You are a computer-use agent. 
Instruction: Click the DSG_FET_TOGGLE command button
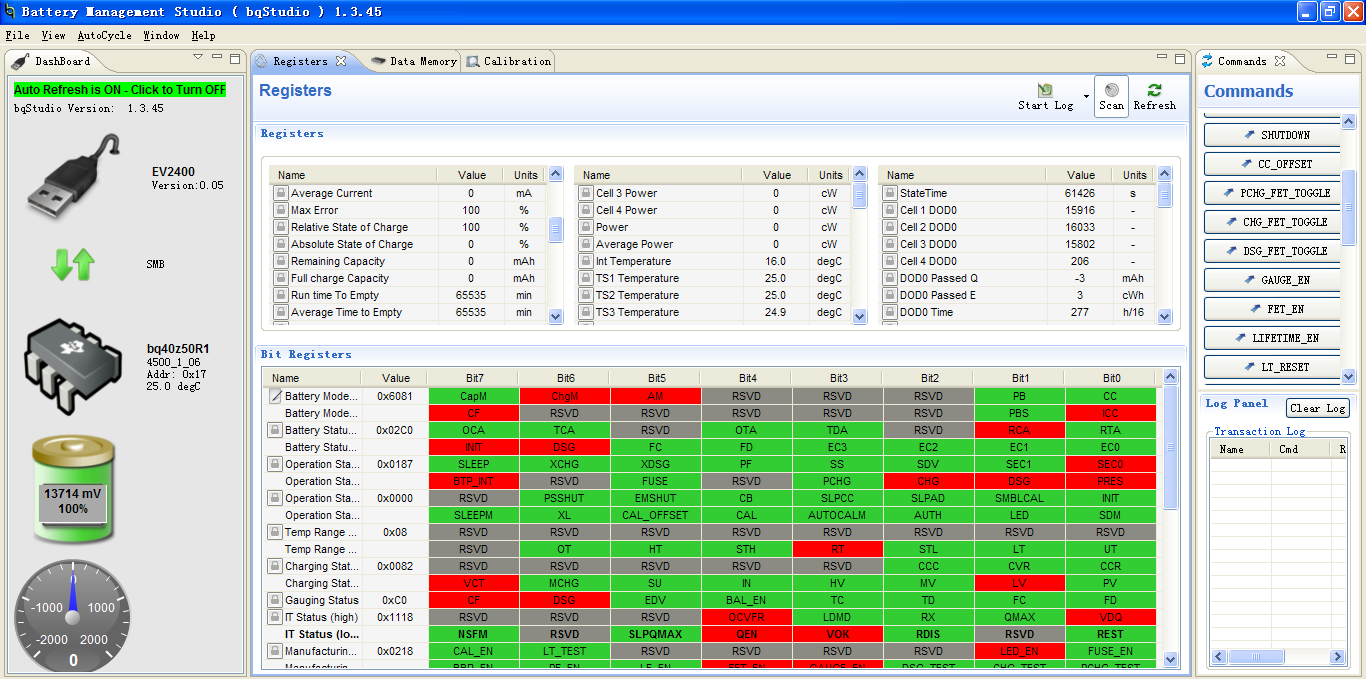[x=1272, y=251]
